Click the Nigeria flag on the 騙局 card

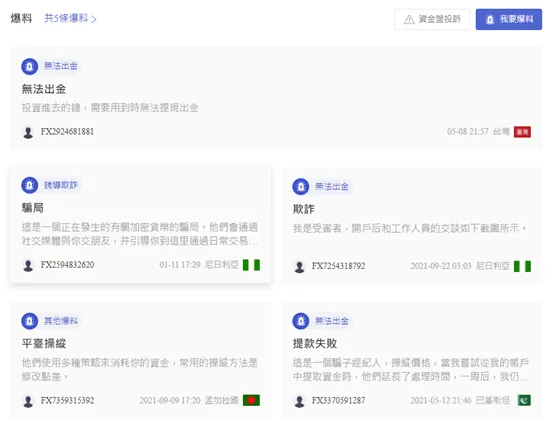(251, 265)
